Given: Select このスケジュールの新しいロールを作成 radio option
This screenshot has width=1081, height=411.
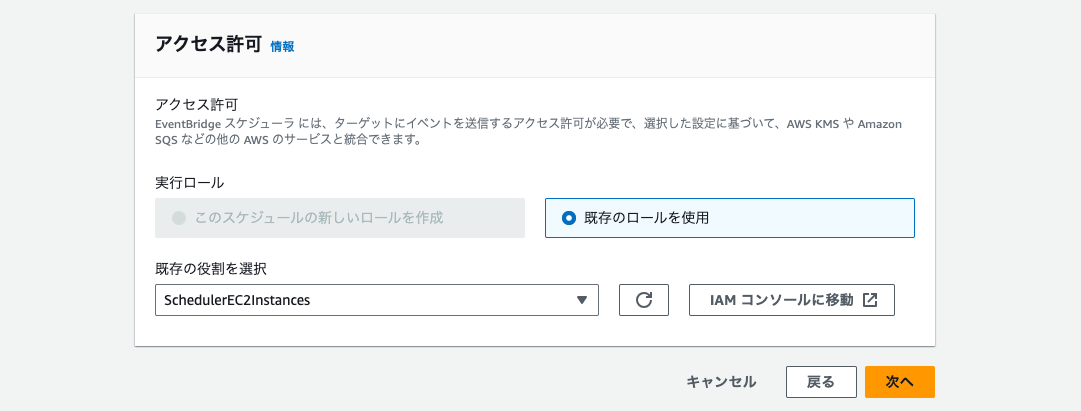Looking at the screenshot, I should [340, 218].
